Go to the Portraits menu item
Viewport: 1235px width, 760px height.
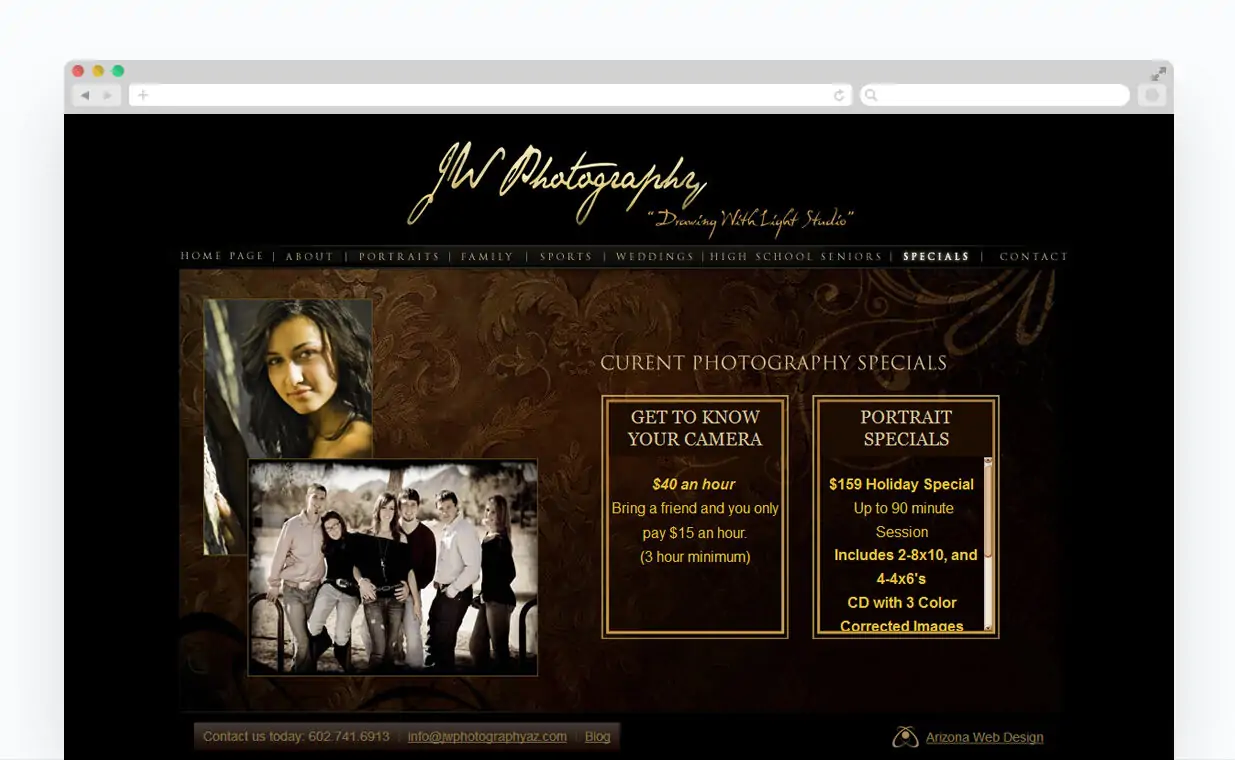(x=399, y=257)
